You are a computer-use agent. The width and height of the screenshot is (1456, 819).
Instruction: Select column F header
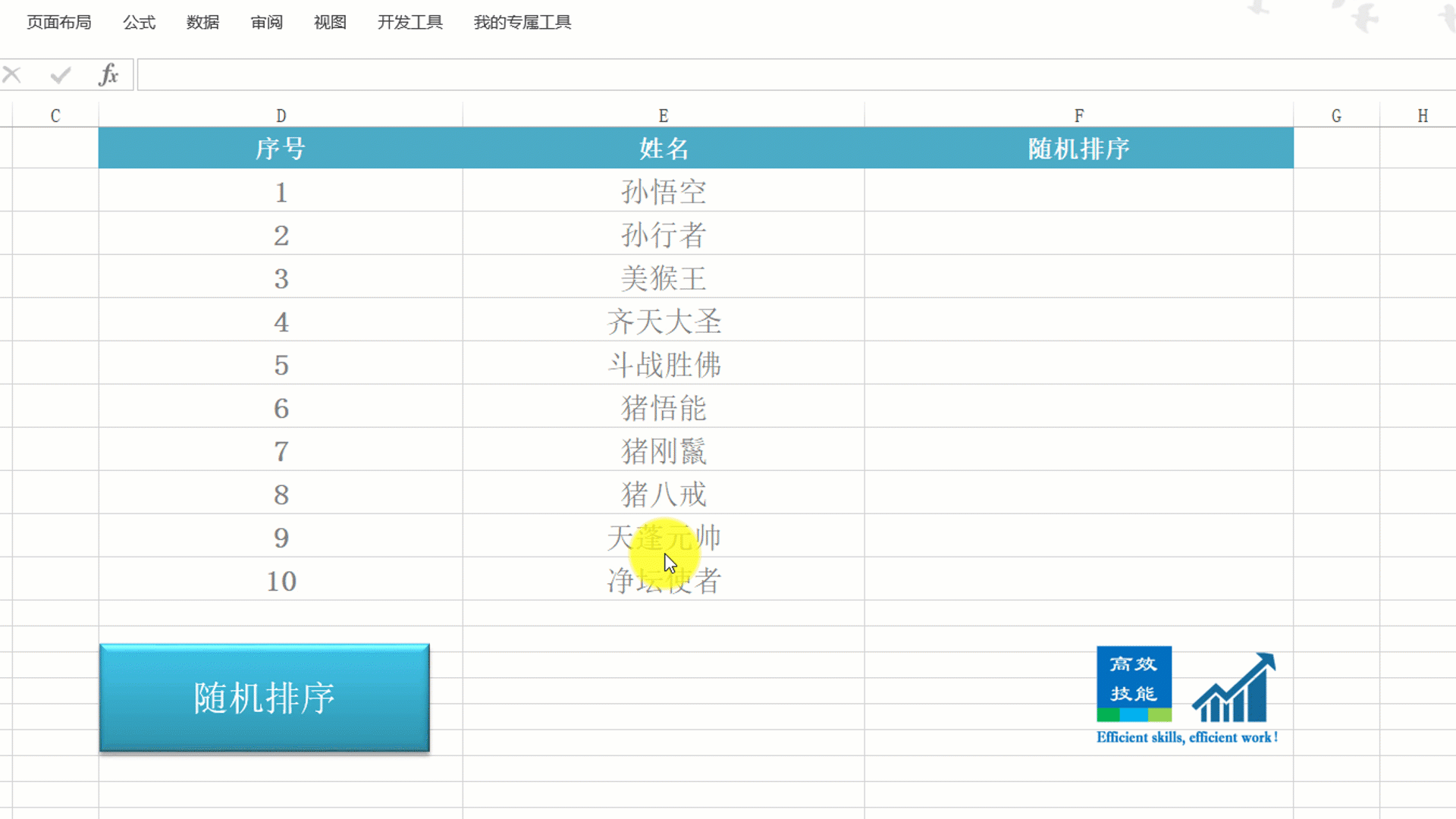coord(1079,116)
